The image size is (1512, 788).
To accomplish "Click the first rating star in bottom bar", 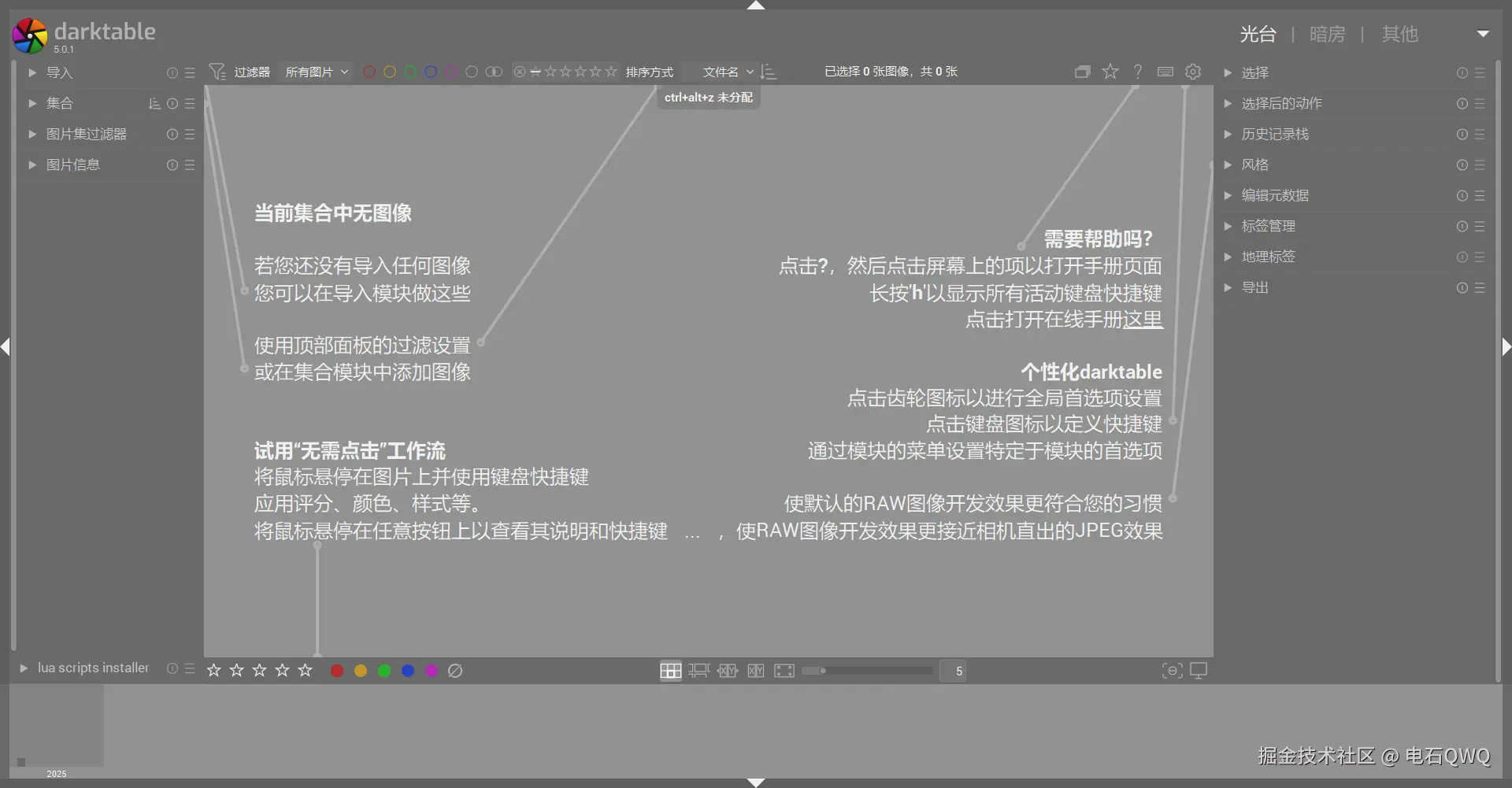I will tap(213, 671).
